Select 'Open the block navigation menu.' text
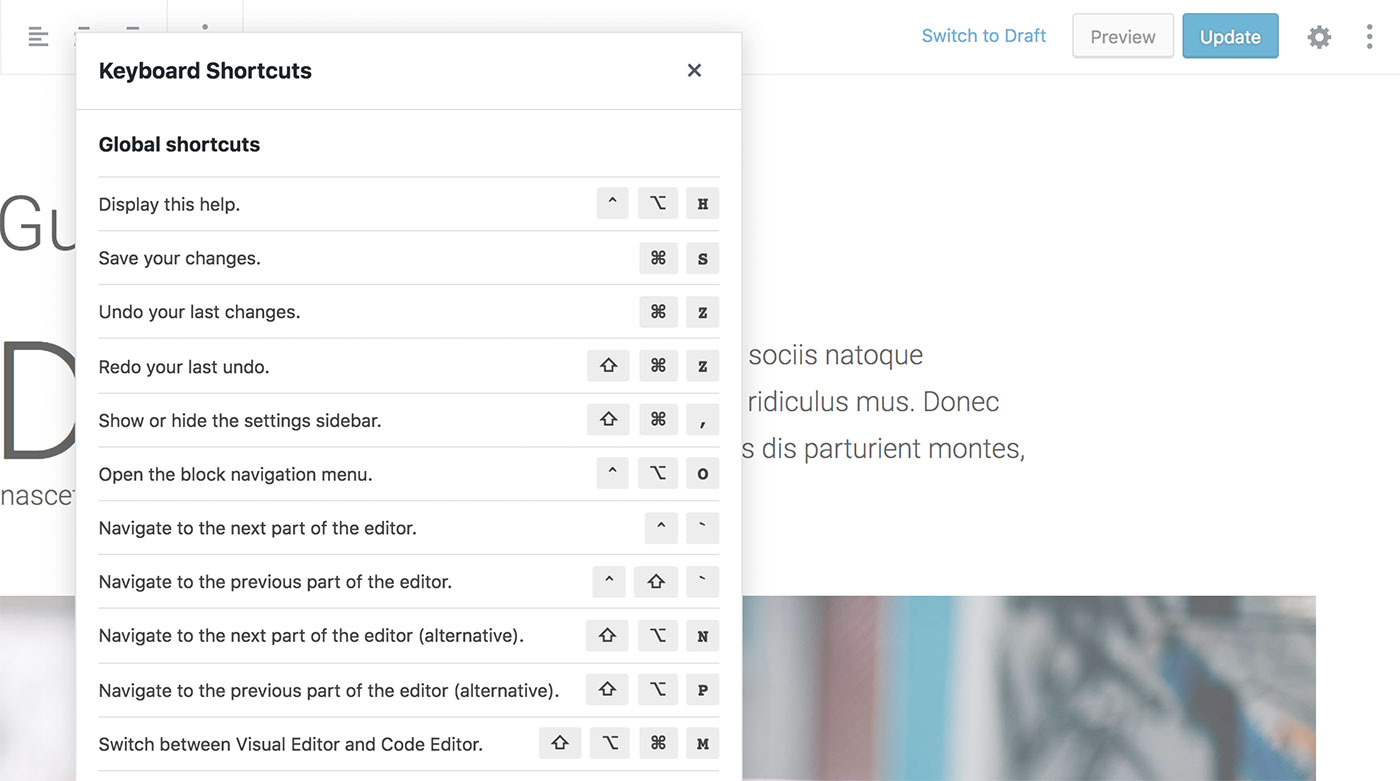 pos(235,475)
